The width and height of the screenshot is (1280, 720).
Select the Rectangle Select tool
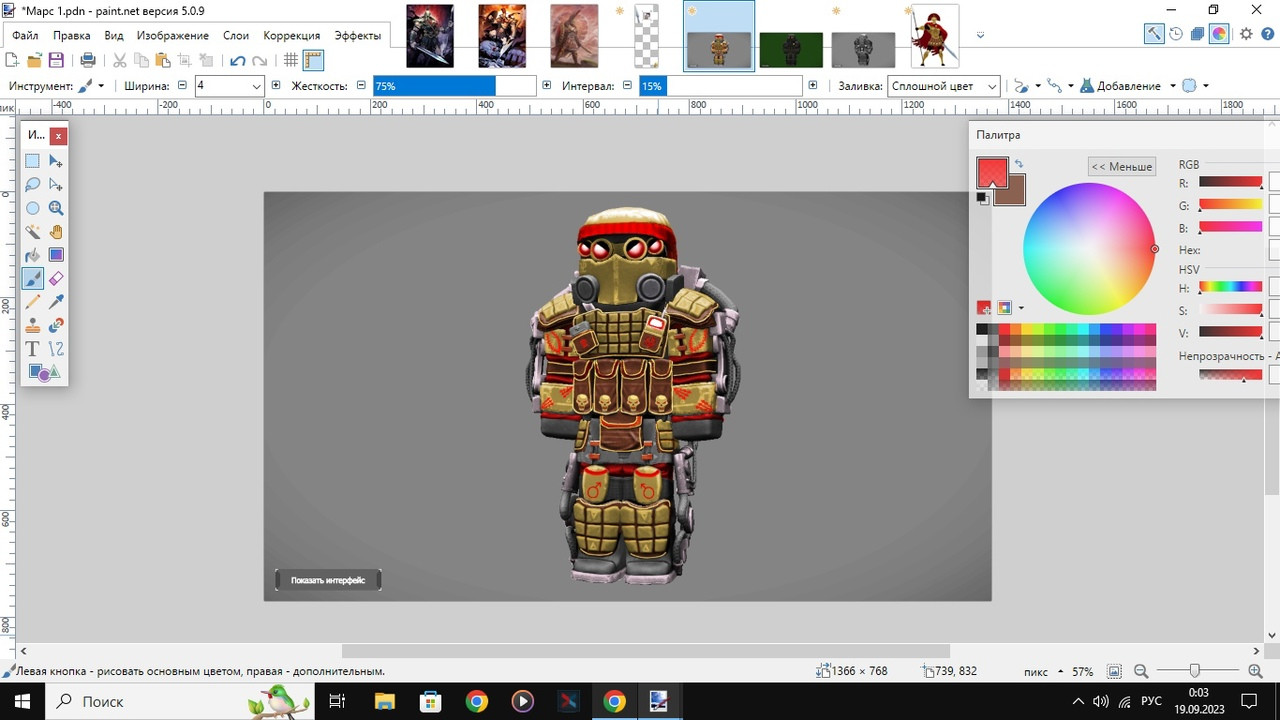[33, 161]
